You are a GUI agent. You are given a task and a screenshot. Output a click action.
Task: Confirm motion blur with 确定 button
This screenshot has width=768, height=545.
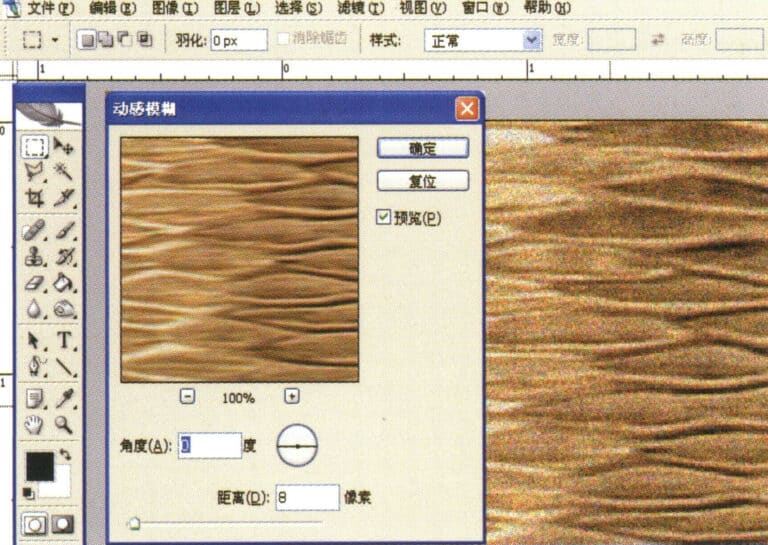pos(423,148)
